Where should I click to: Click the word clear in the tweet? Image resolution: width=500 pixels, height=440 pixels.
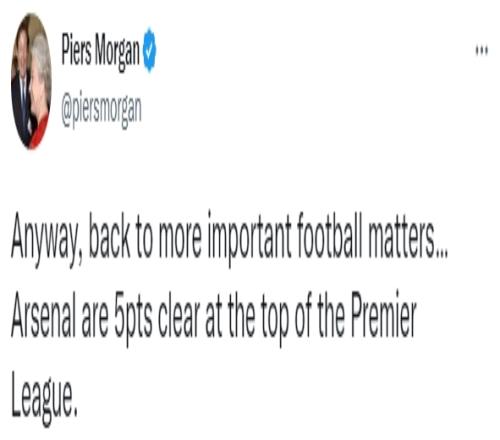pos(179,316)
